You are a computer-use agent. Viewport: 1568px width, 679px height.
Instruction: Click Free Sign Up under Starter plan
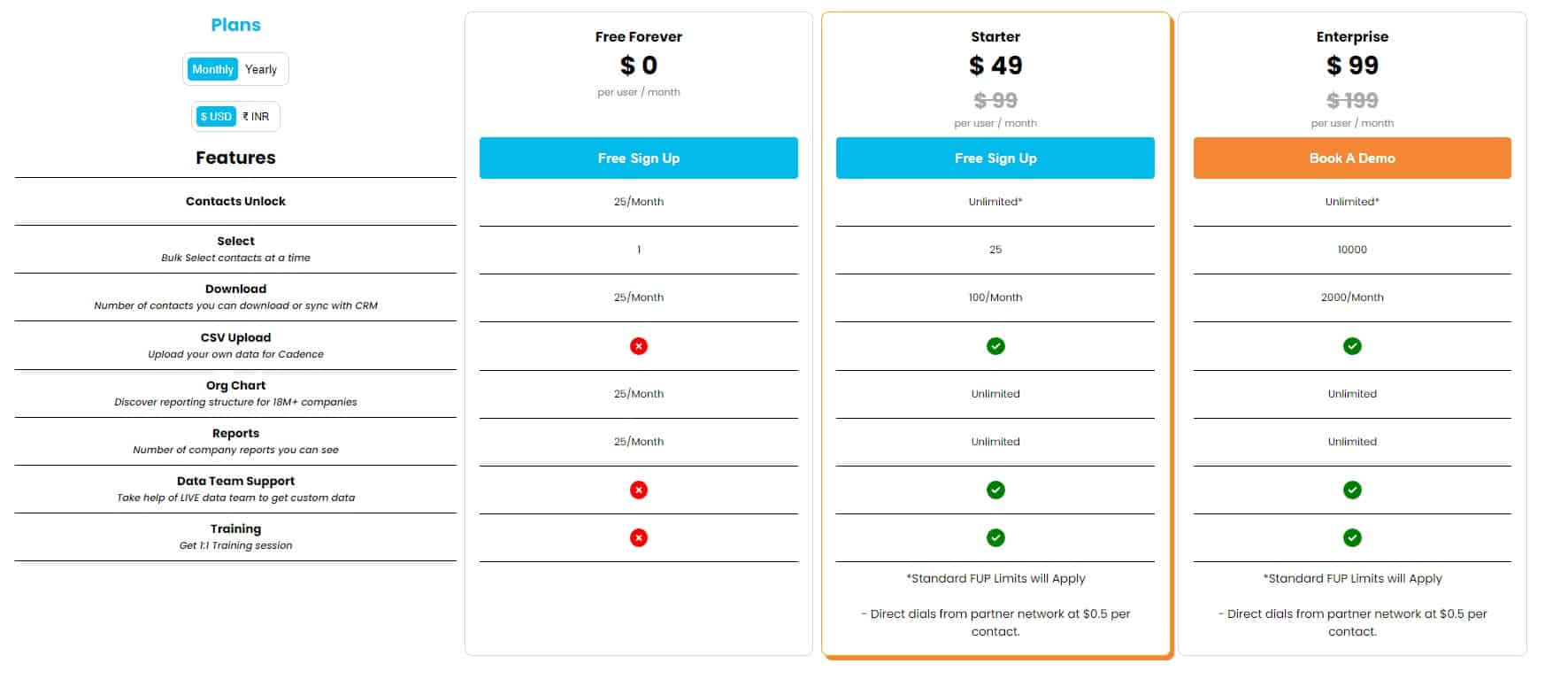pos(995,158)
